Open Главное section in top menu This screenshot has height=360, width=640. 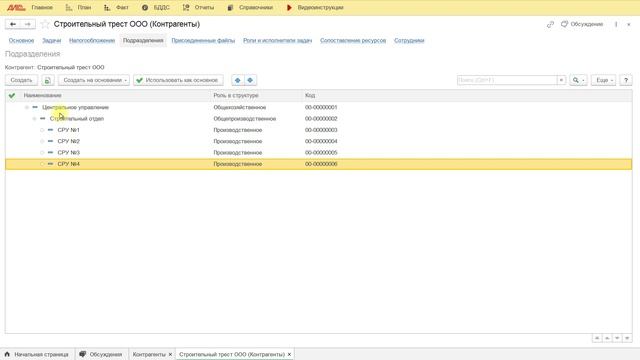pos(42,7)
